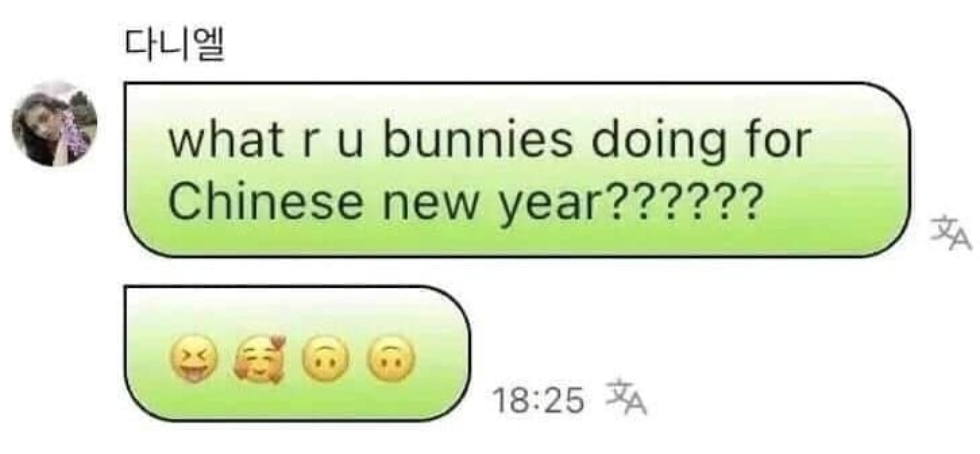Viewport: 980px width, 454px height.
Task: Click the word "bunnies" in the message
Action: [477, 141]
